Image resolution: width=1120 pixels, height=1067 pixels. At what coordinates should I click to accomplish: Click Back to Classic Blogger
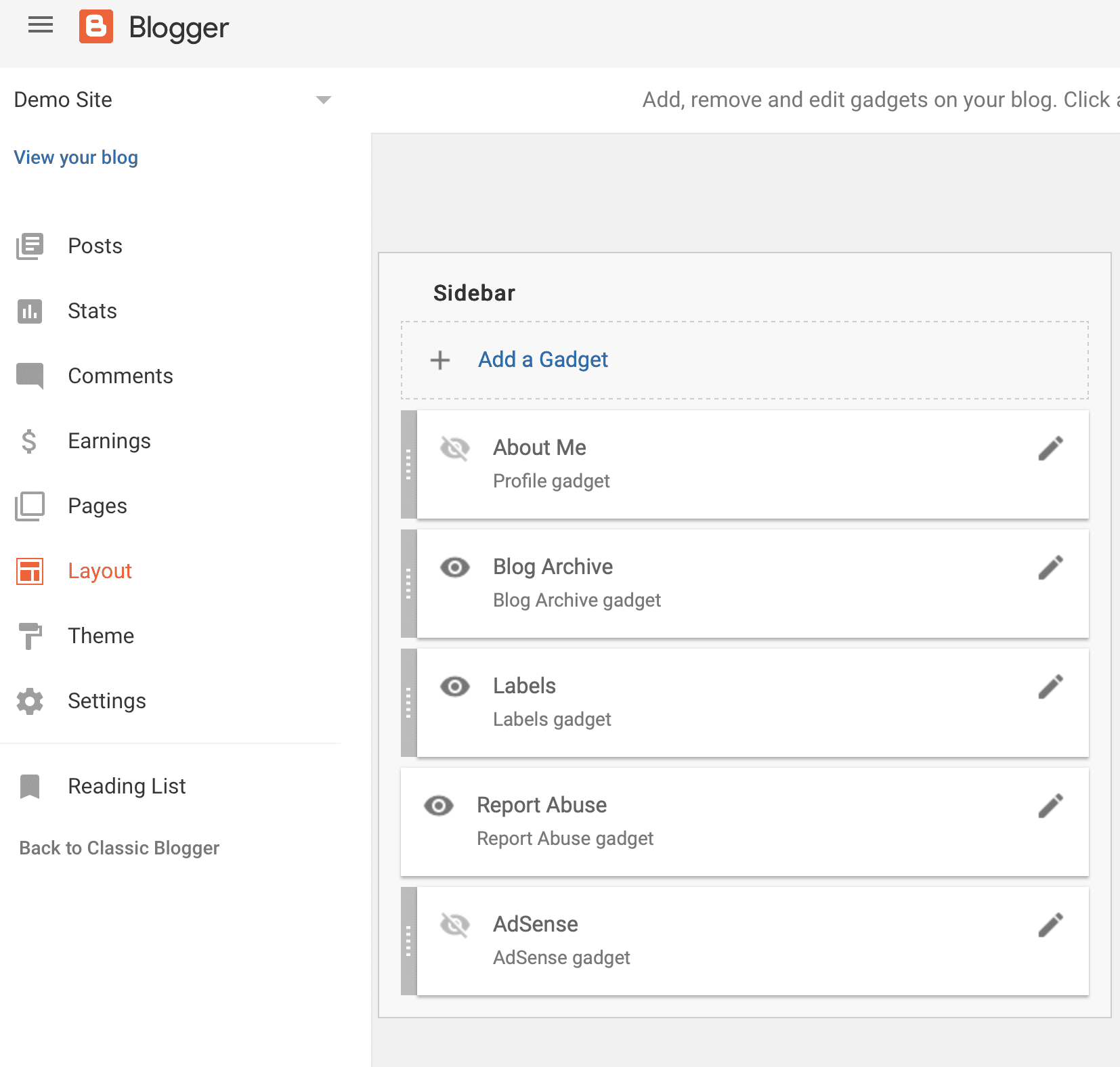(120, 848)
